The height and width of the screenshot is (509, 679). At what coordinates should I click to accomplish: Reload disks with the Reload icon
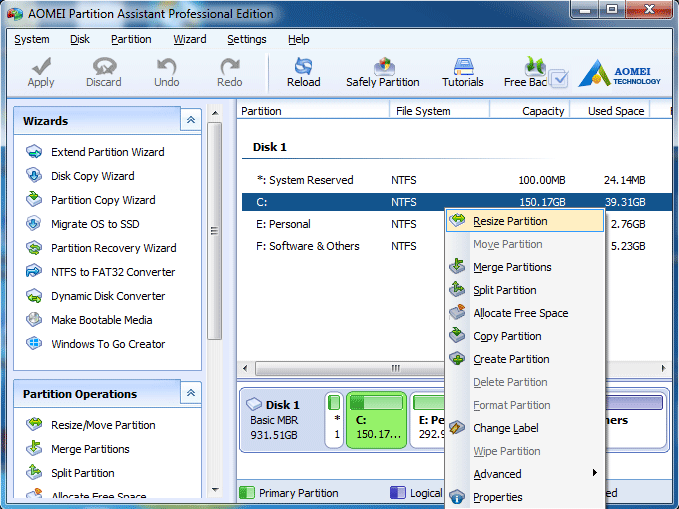click(304, 66)
